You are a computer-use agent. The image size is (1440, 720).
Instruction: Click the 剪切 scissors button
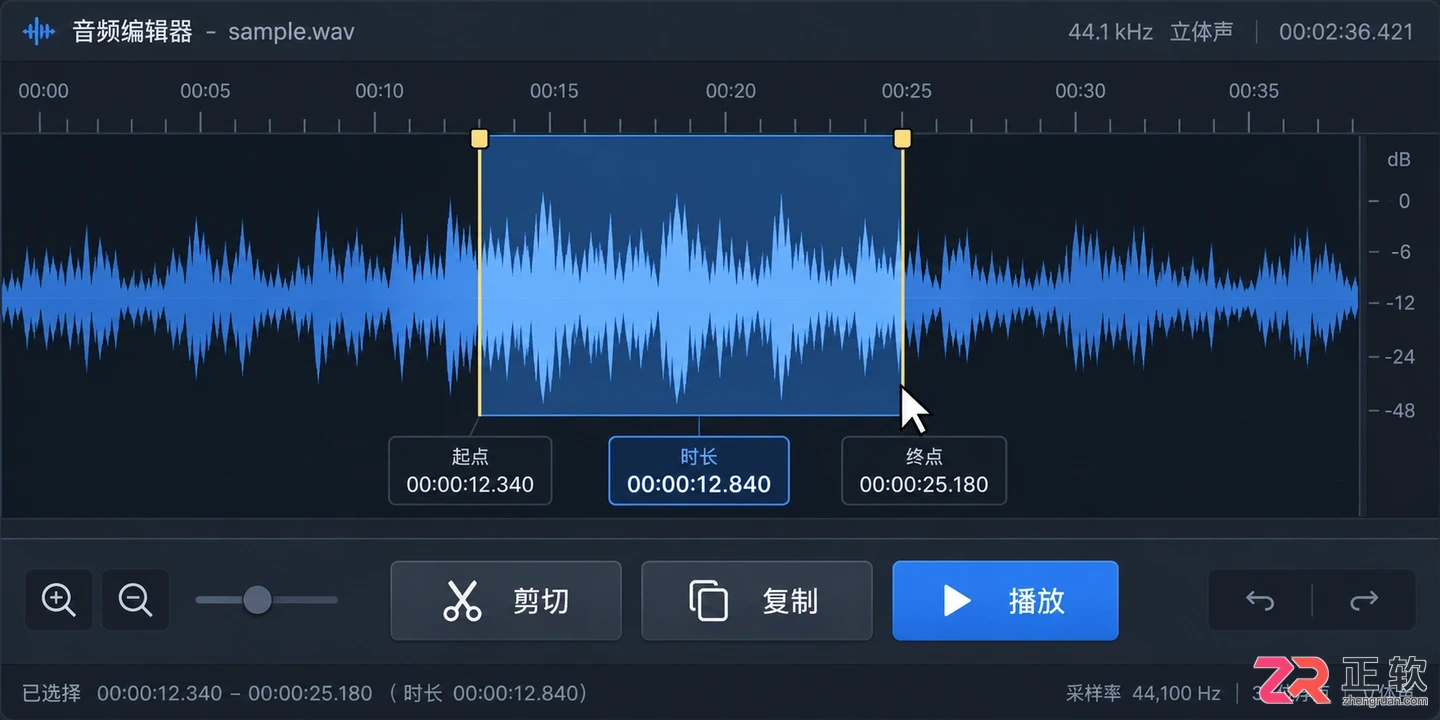[x=506, y=601]
